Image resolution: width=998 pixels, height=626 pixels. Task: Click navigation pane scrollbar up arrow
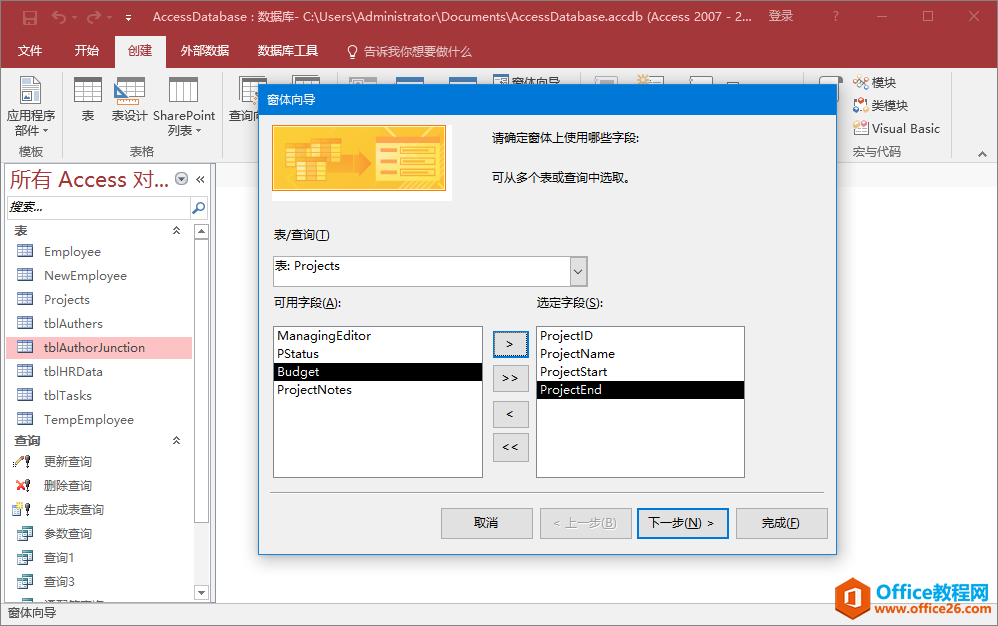pyautogui.click(x=201, y=231)
